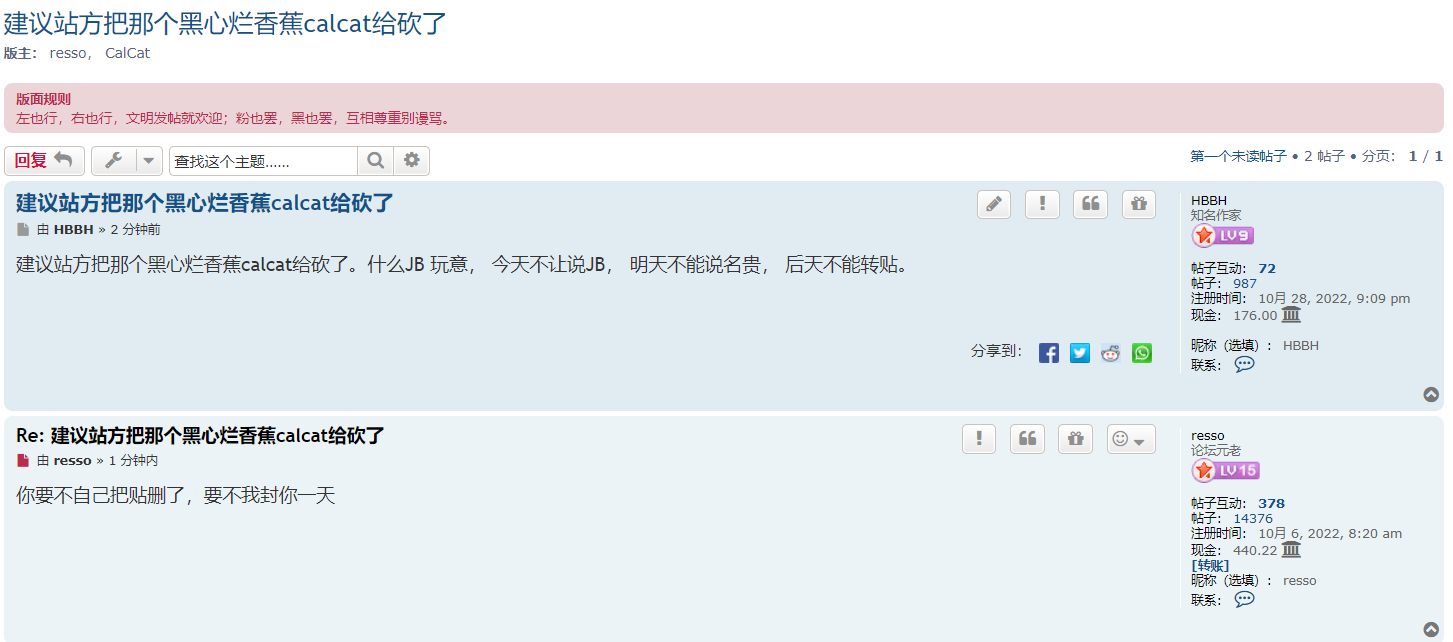Click the 转账 transfer link under resso
Screen dimensions: 1453x642
(x=1210, y=565)
